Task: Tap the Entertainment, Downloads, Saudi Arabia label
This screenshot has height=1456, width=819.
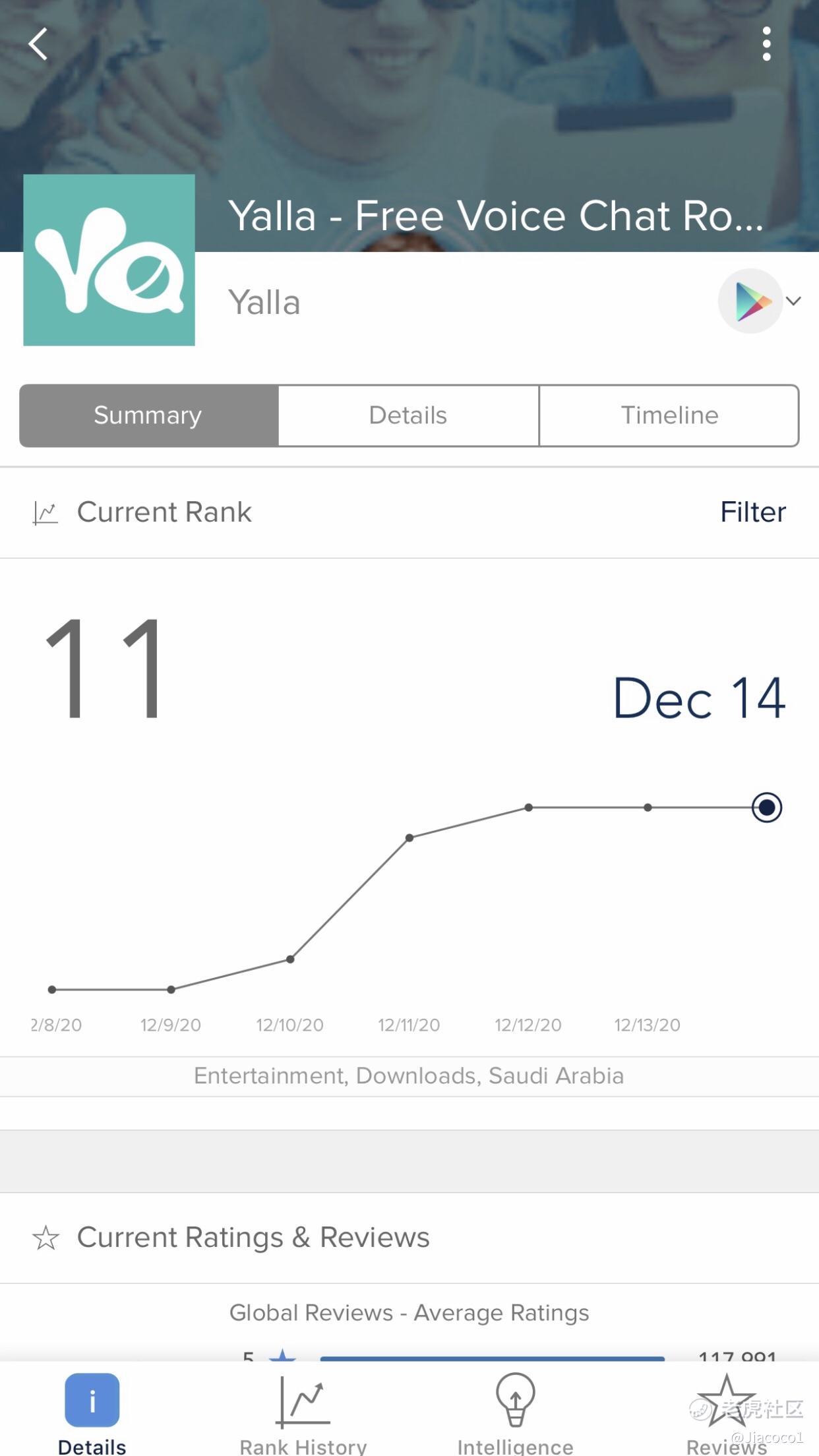Action: (409, 1076)
